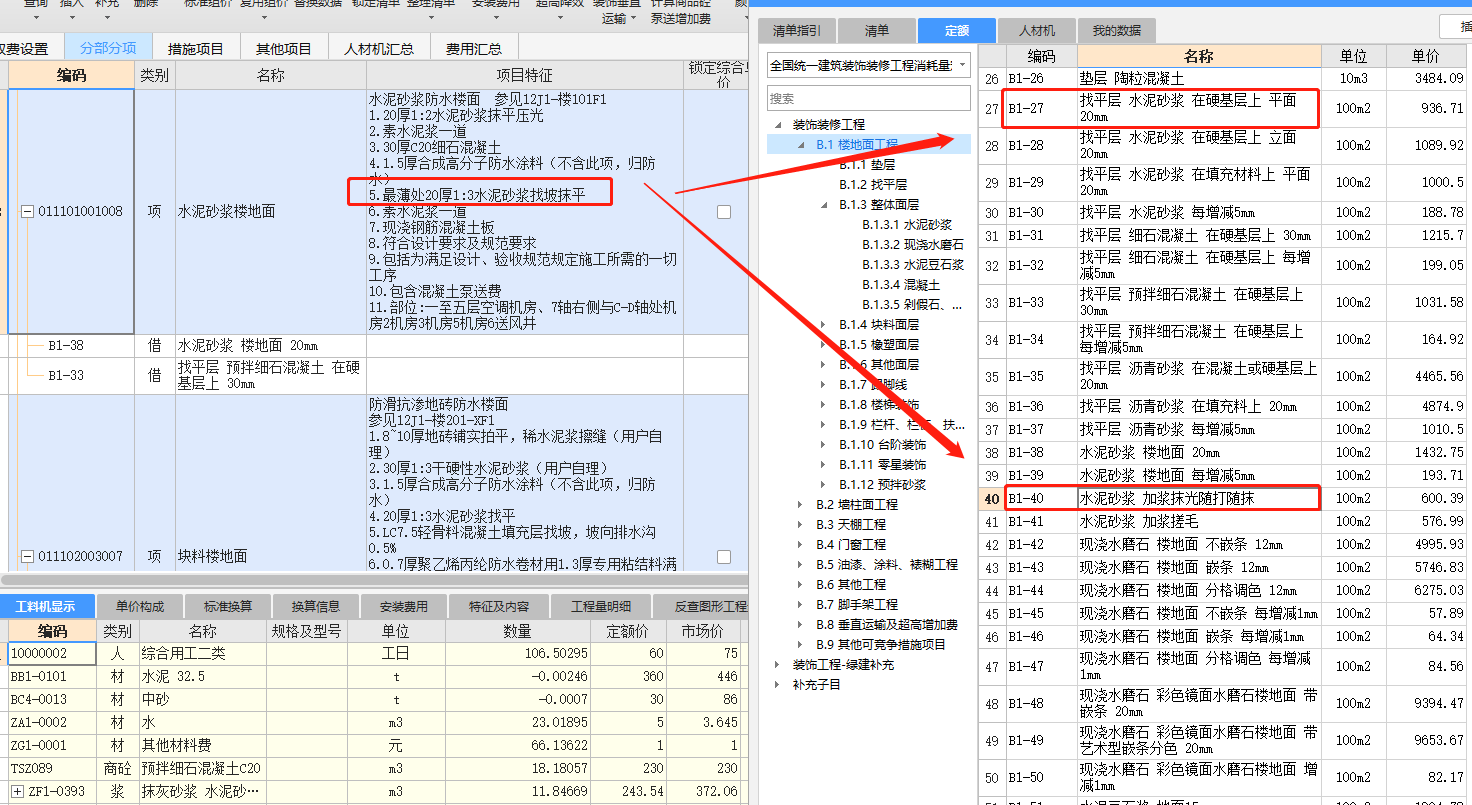
Task: Collapse the 011101001008 item row
Action: (27, 212)
